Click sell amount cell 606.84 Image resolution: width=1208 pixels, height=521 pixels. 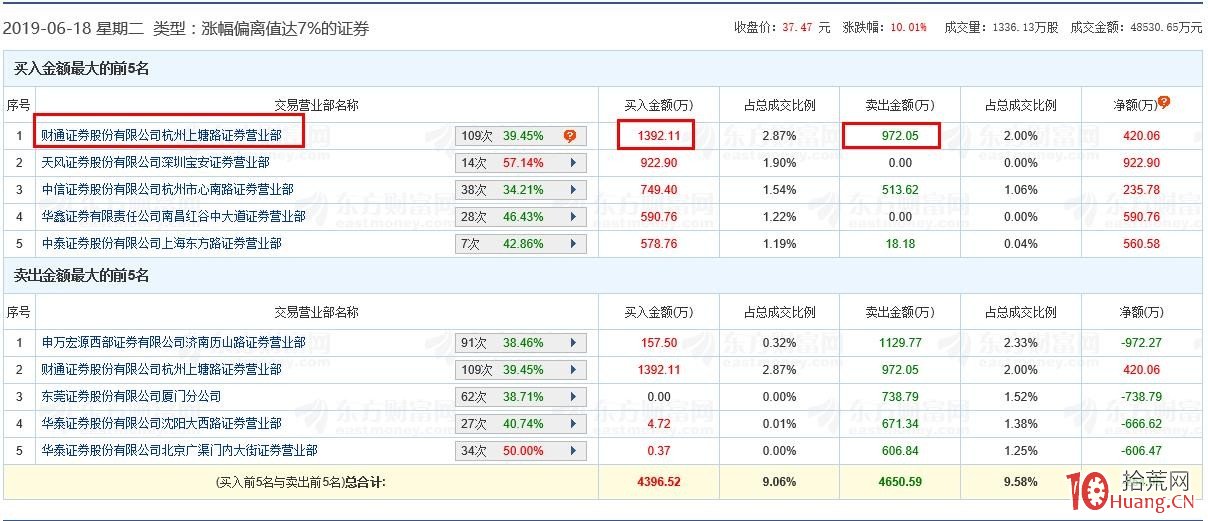pos(899,451)
